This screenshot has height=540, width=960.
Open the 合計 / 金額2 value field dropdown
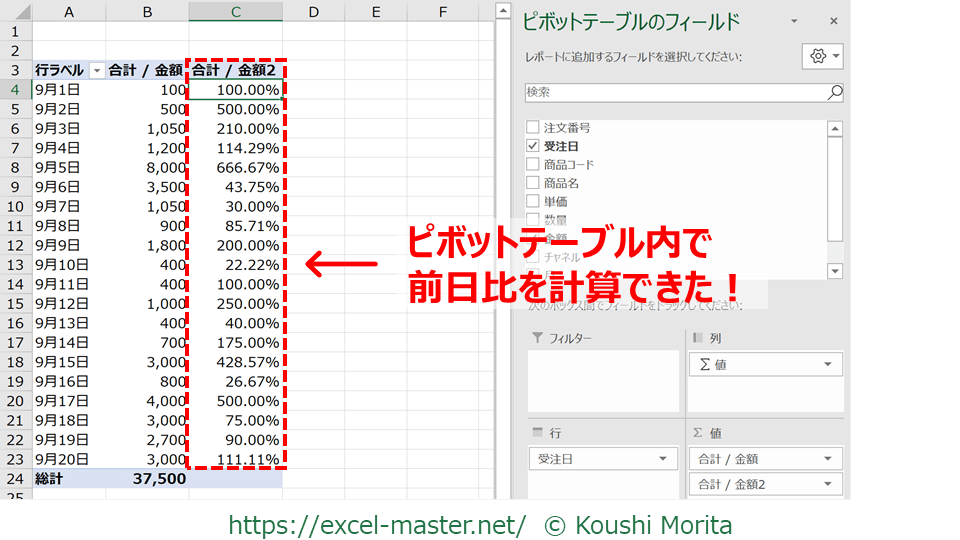click(827, 484)
